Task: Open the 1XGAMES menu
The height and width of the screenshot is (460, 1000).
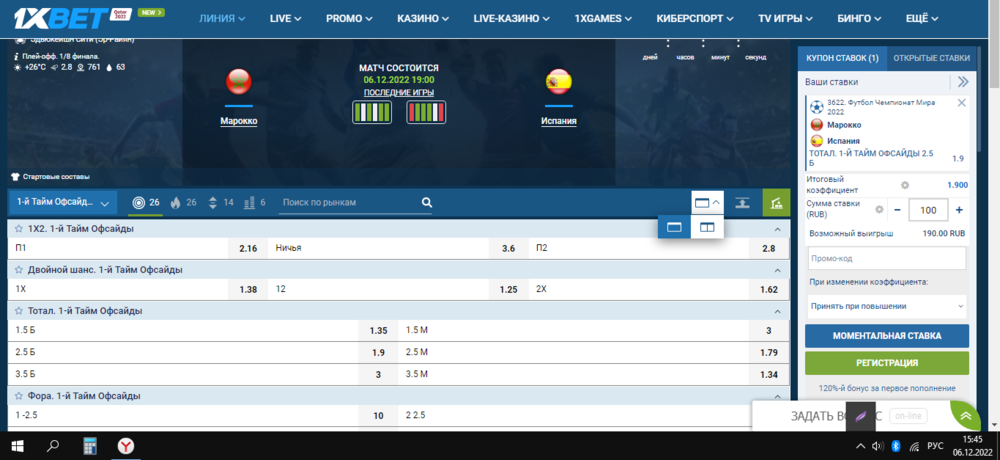Action: pyautogui.click(x=603, y=19)
